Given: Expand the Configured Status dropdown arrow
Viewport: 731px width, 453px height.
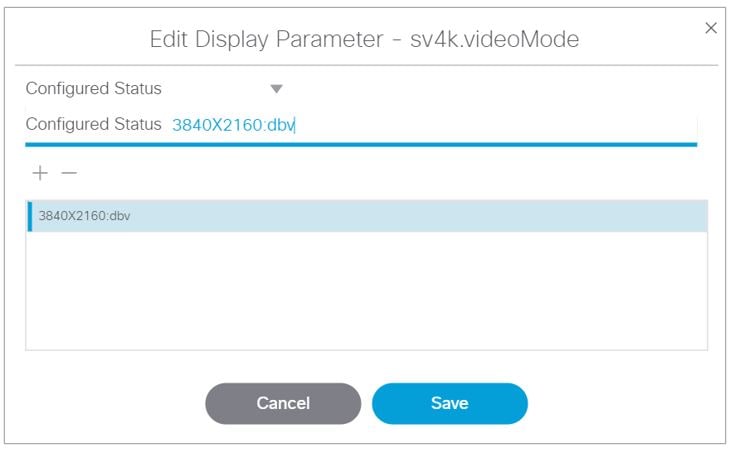Looking at the screenshot, I should [277, 89].
